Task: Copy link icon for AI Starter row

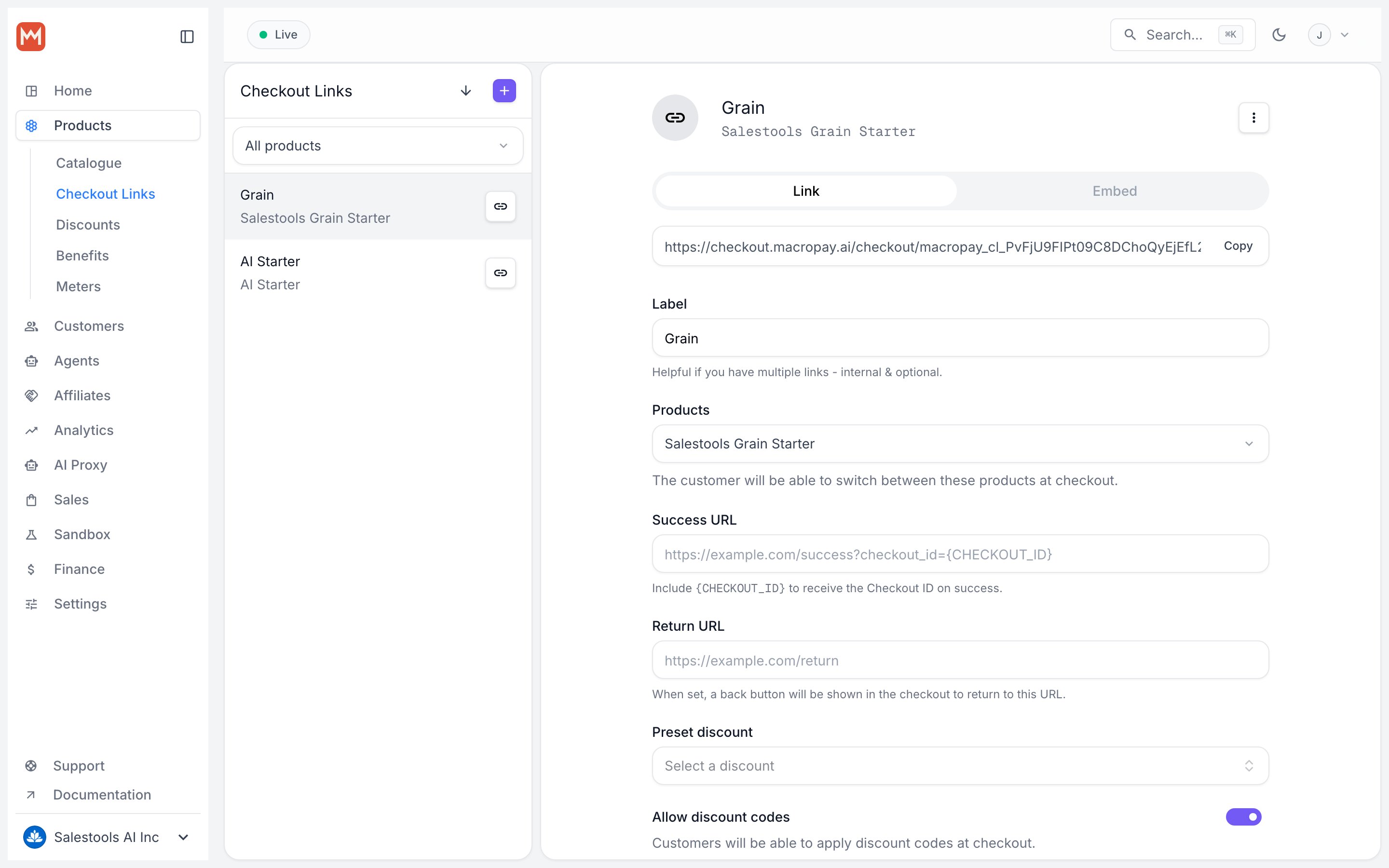Action: click(x=501, y=272)
